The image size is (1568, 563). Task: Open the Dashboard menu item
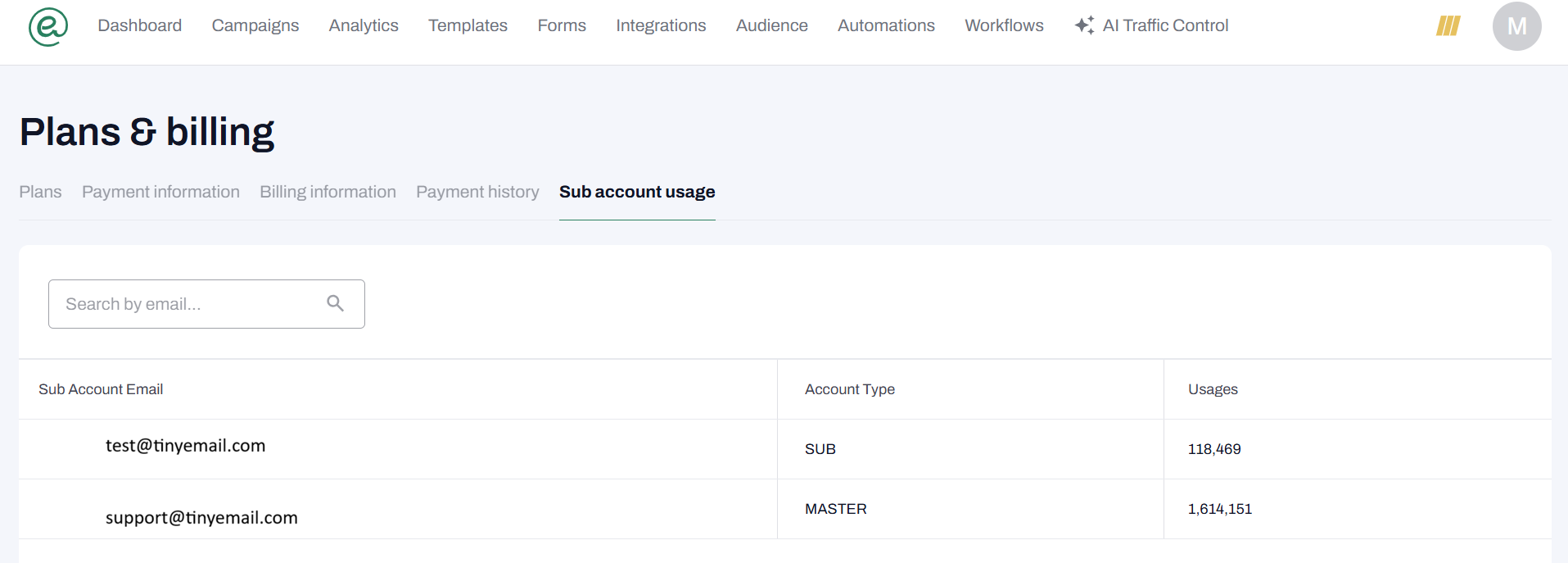click(x=140, y=25)
